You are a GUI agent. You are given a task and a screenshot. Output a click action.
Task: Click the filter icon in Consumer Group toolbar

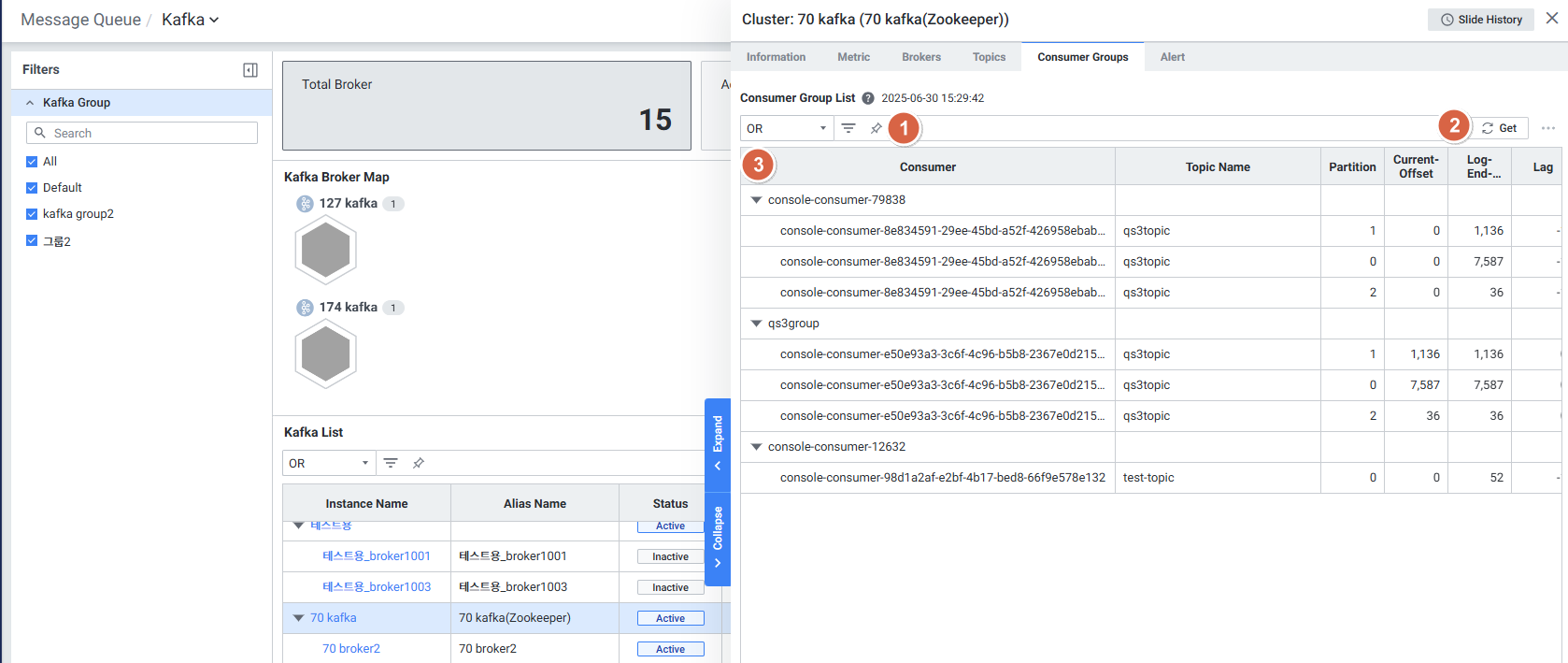pyautogui.click(x=848, y=128)
